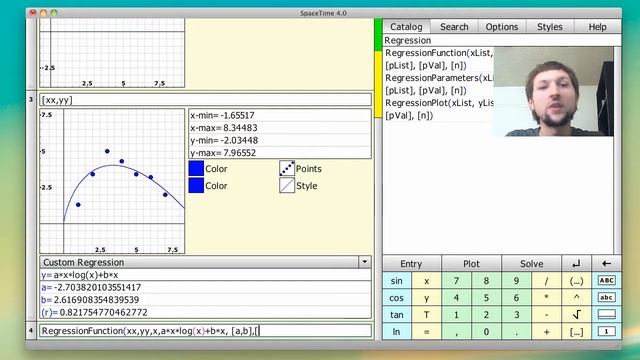Click the space bar key icon
The image size is (640, 360).
606,314
